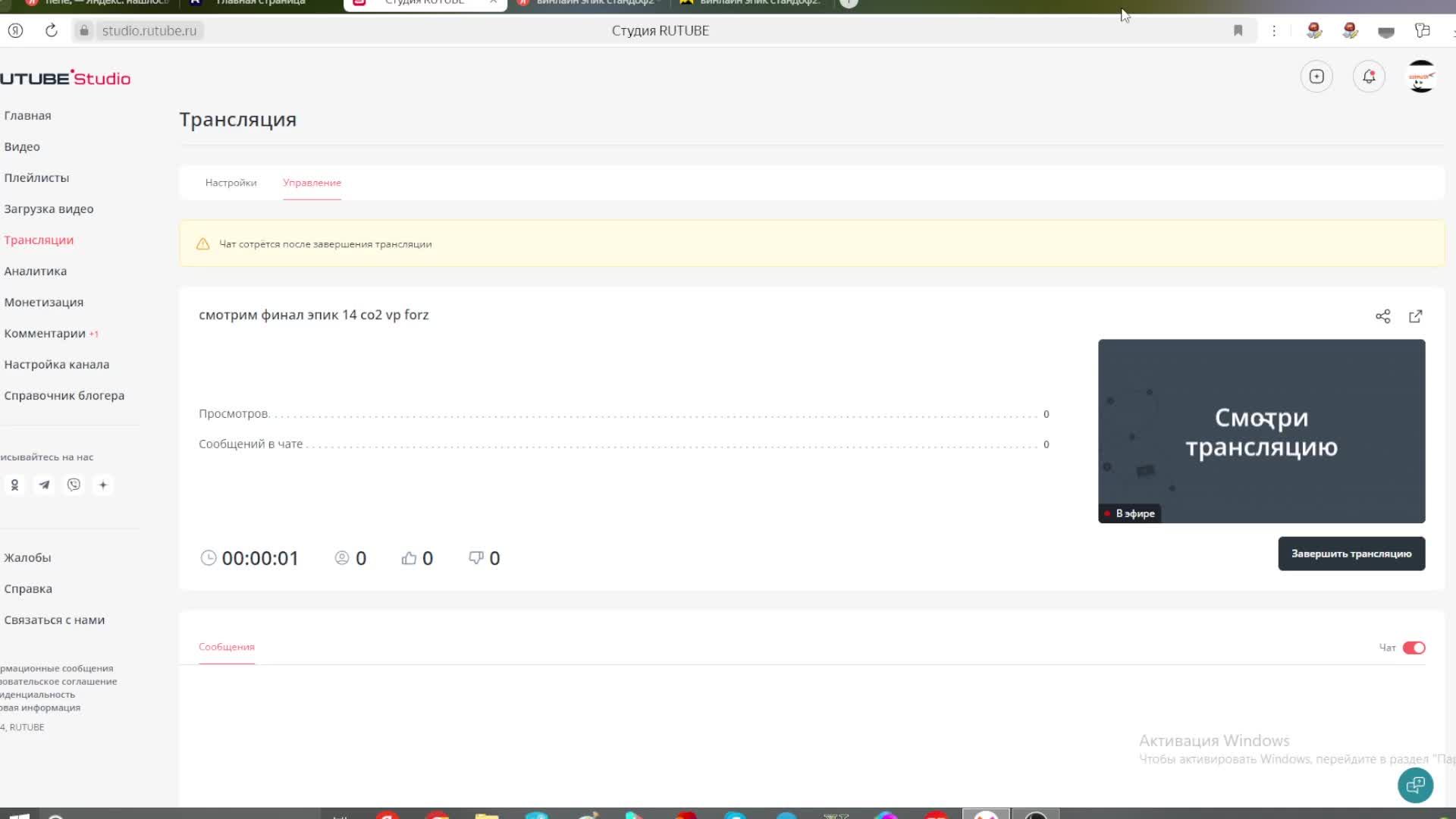Click Завершить трансляцию button

(x=1352, y=554)
